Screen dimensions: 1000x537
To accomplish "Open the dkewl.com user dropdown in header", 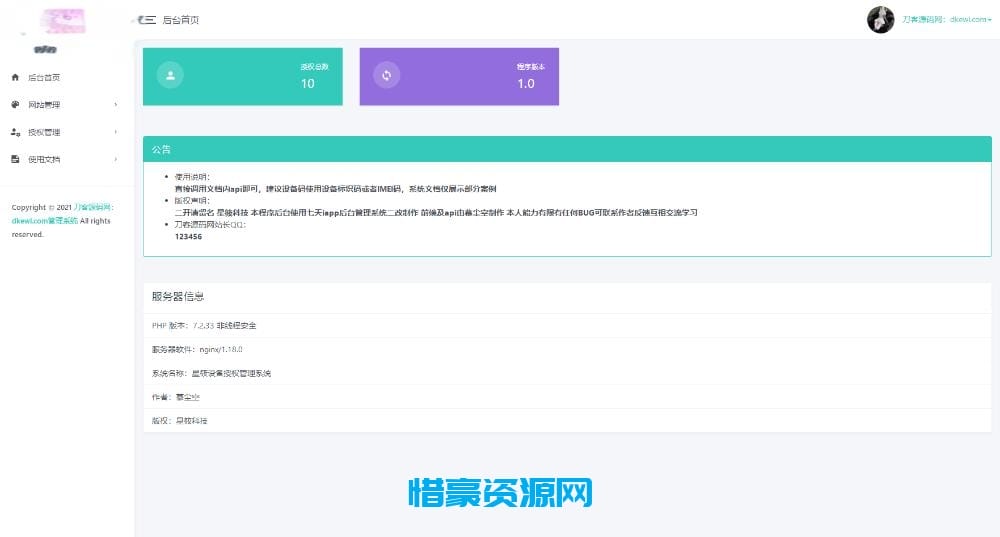I will [946, 20].
